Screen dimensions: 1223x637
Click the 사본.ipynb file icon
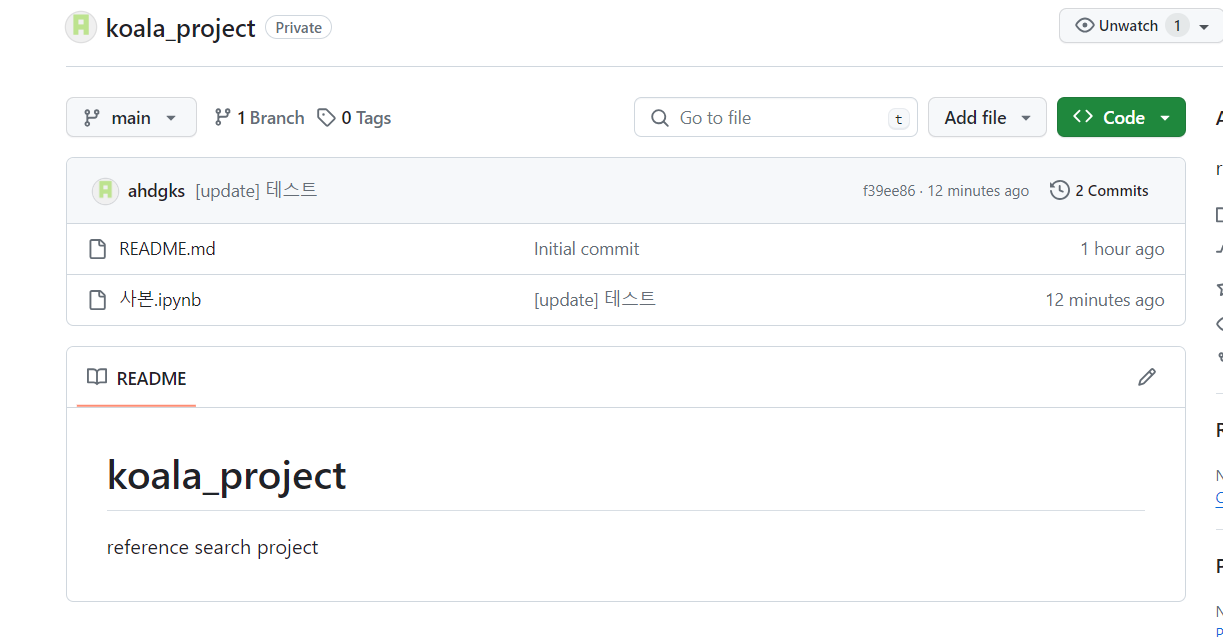[97, 300]
